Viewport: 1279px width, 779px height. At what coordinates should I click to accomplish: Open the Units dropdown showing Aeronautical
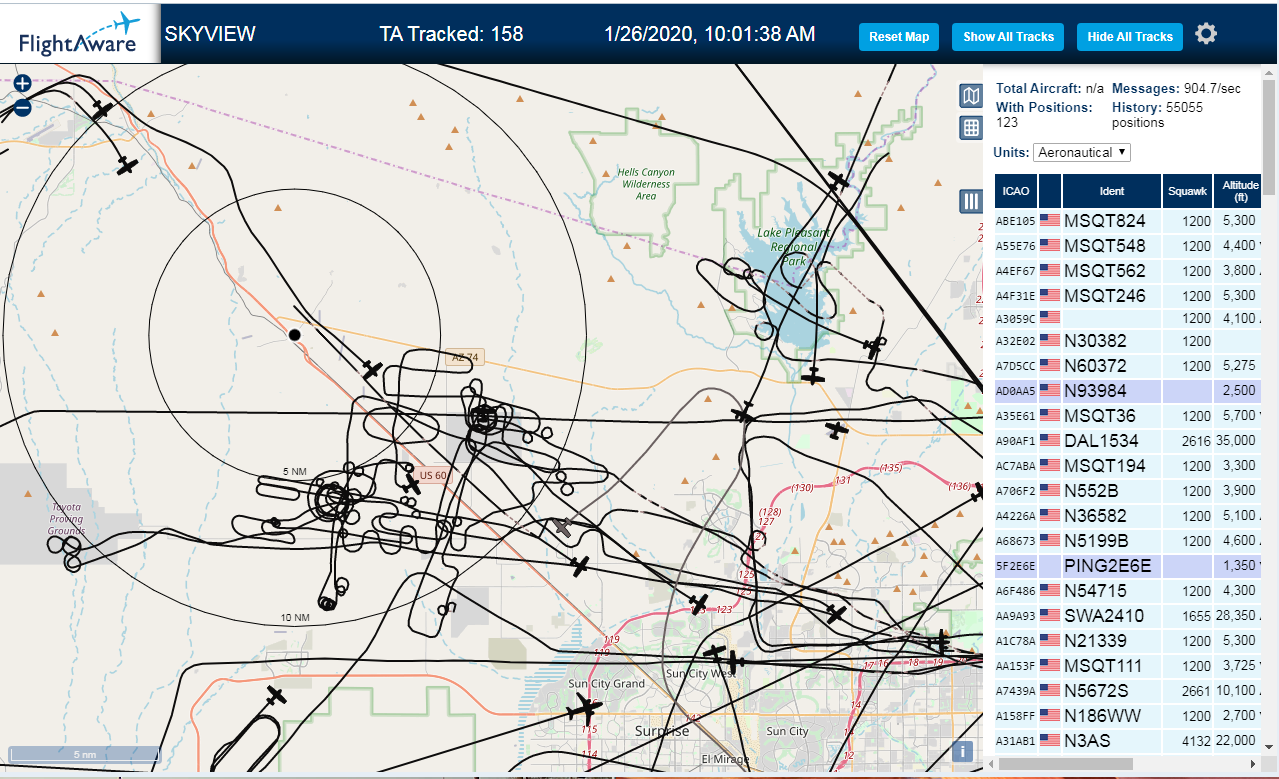1082,152
